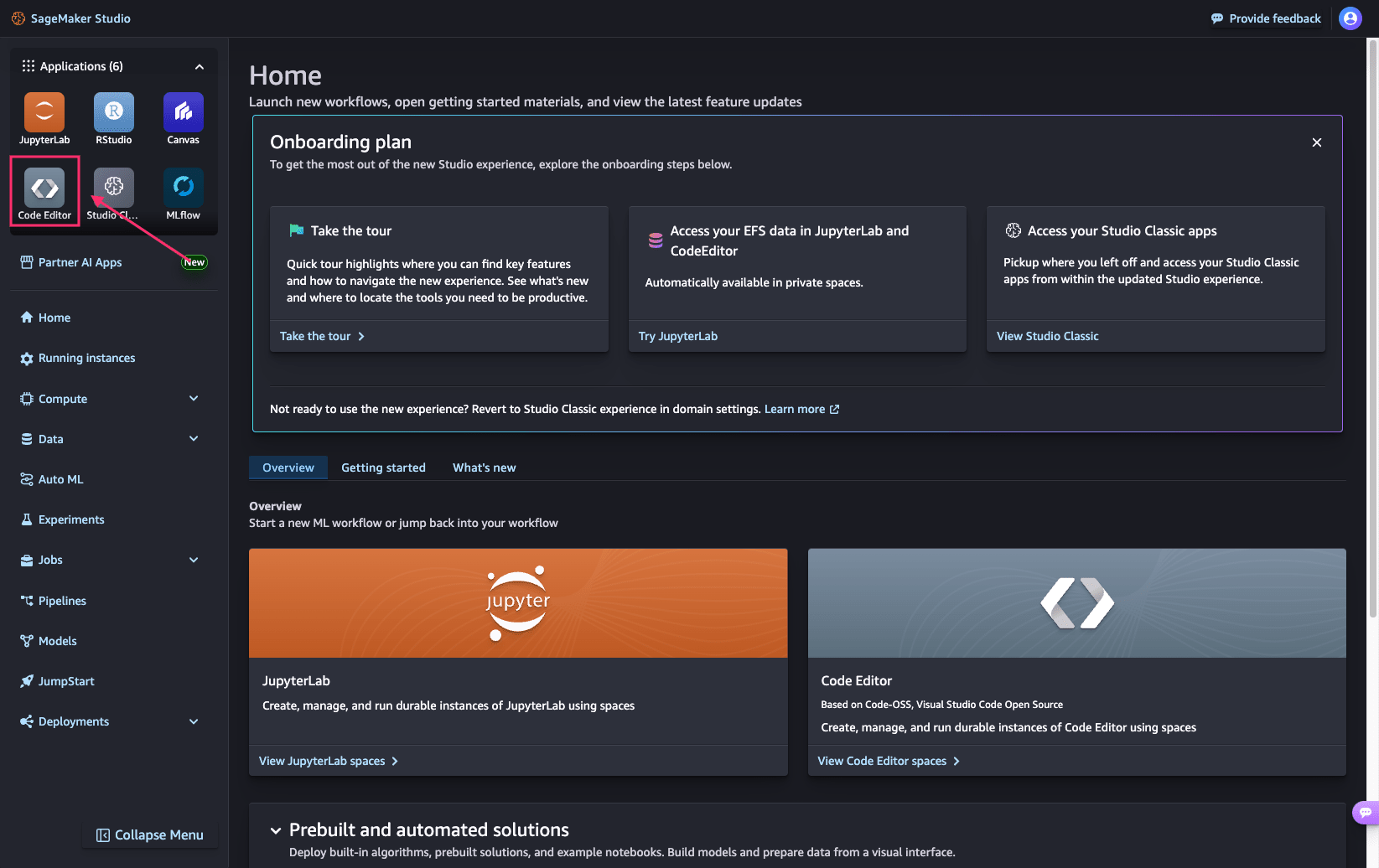Click the Jupyter banner thumbnail
Screen dimensions: 1379x868
(518, 603)
